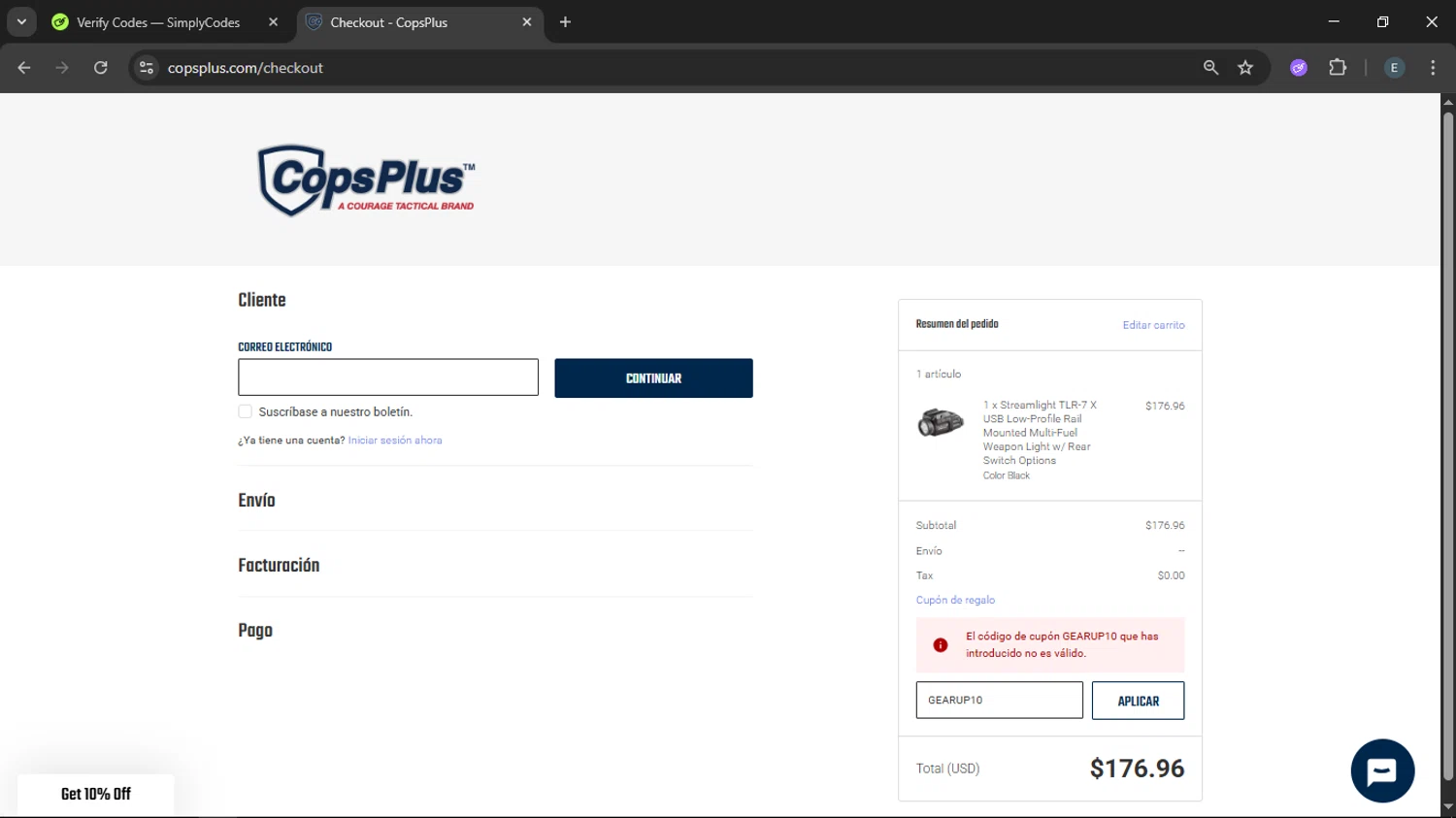Open the Extensions puzzle icon
The image size is (1456, 818).
[1338, 68]
